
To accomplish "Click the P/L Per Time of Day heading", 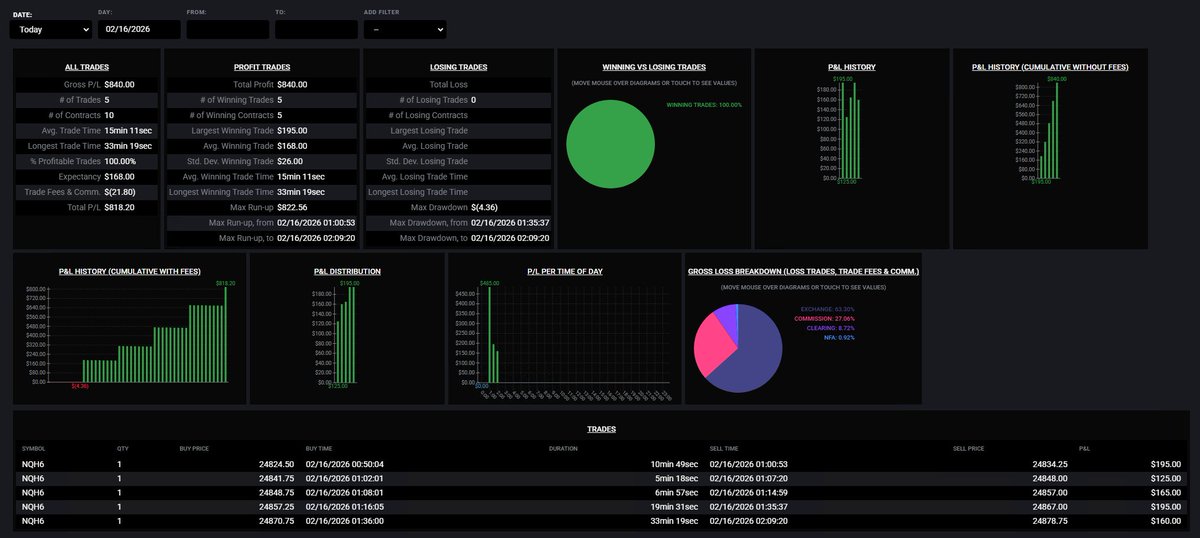I will (x=564, y=271).
